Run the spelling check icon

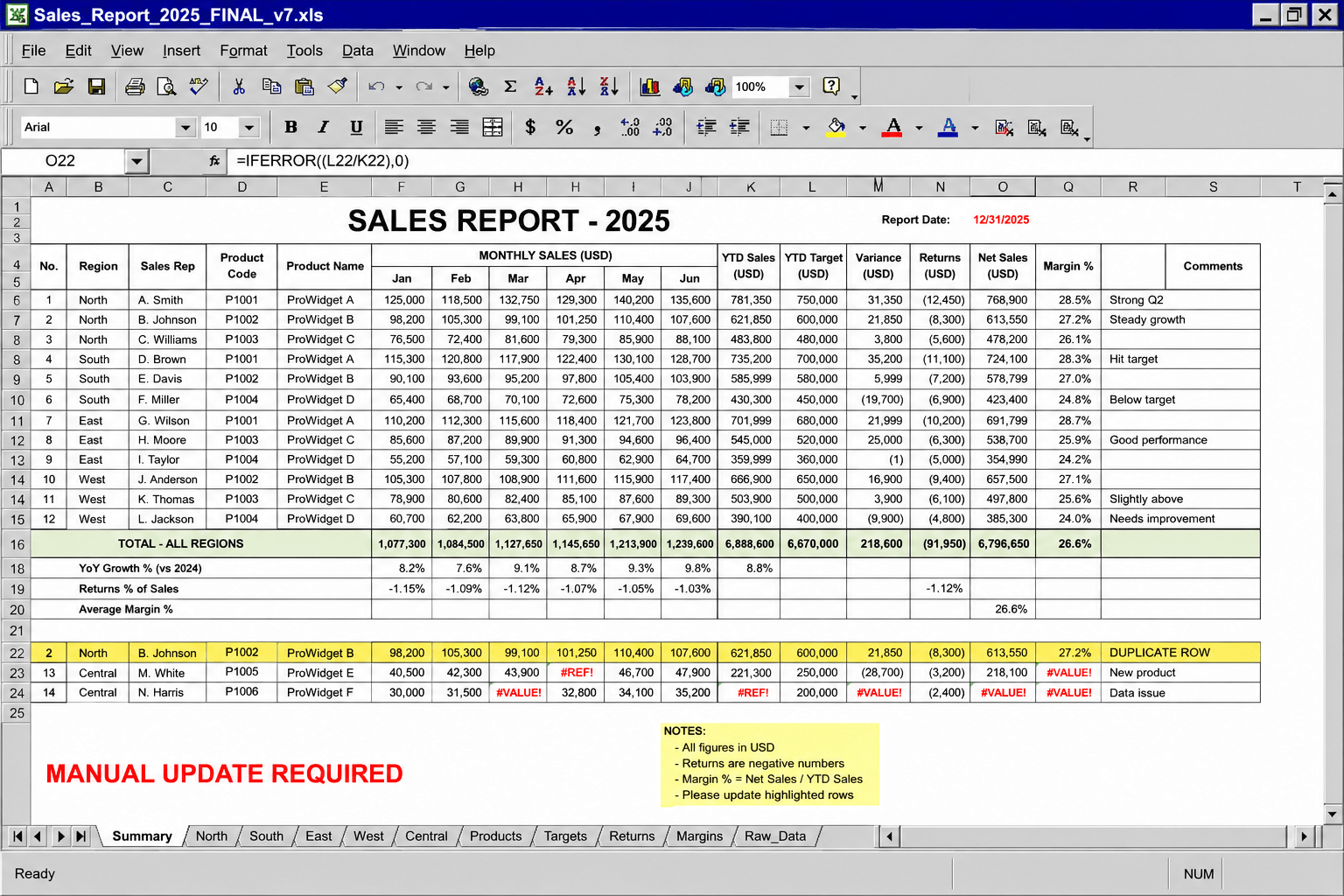(199, 86)
